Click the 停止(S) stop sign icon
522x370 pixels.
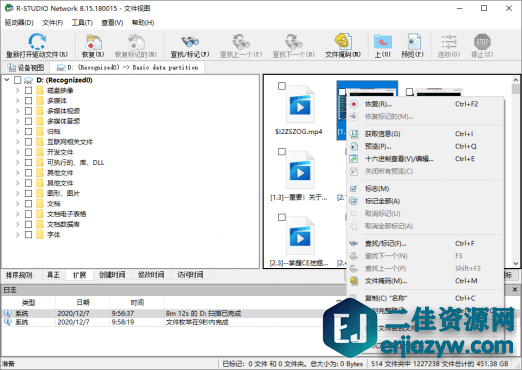coord(482,42)
